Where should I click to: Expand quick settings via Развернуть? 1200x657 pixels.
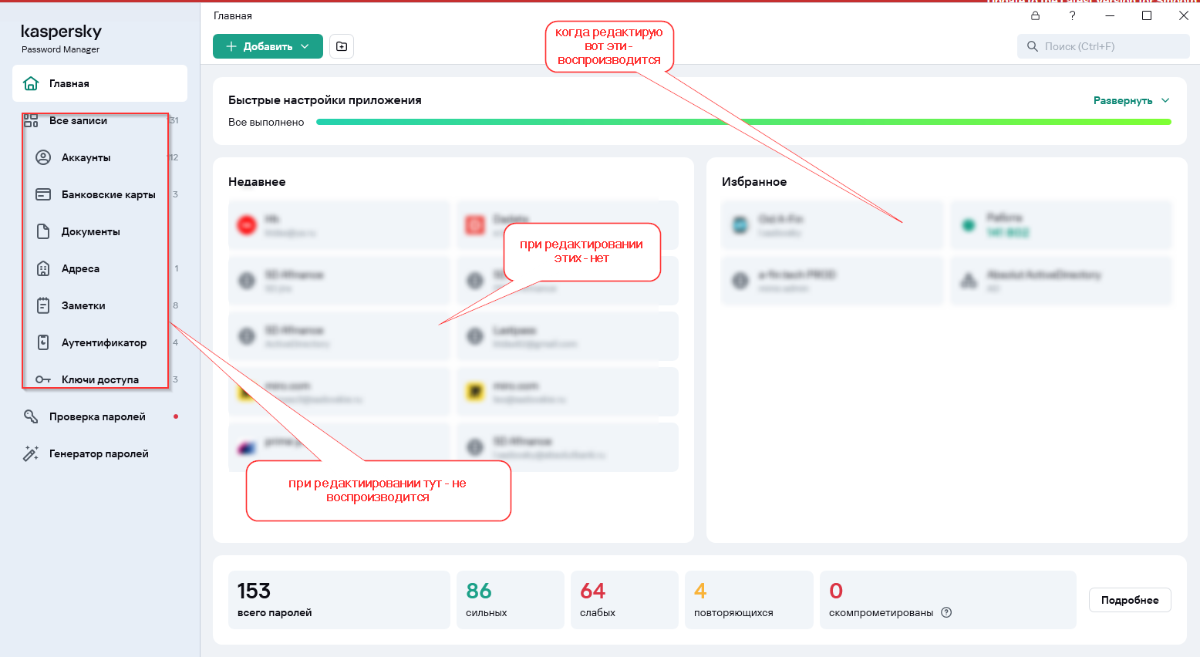coord(1131,101)
